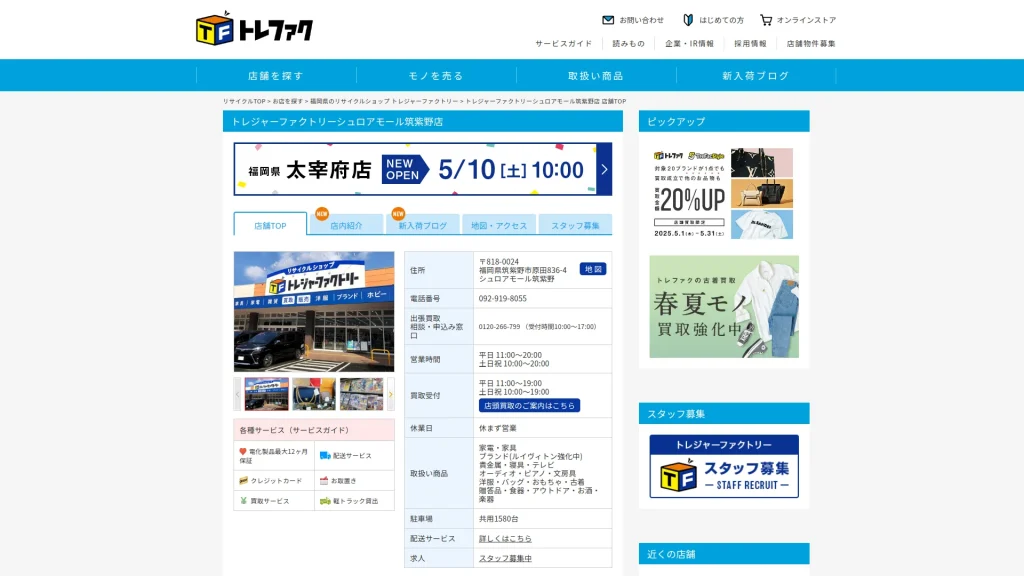The width and height of the screenshot is (1024, 576).
Task: Open the オンラインストア link
Action: pos(807,20)
